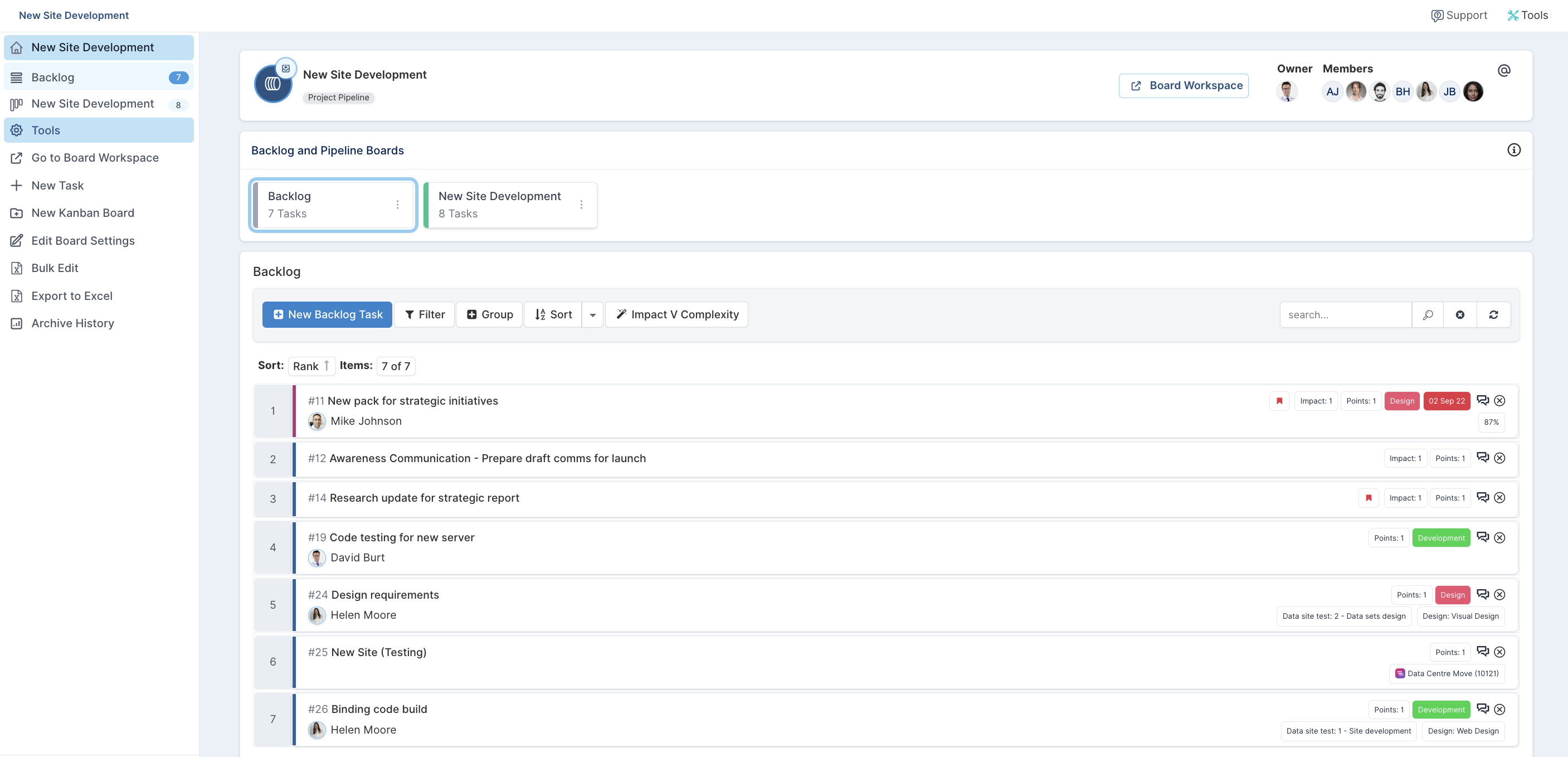Click the Items 7 of 7 counter
This screenshot has height=757, width=1568.
pos(396,366)
